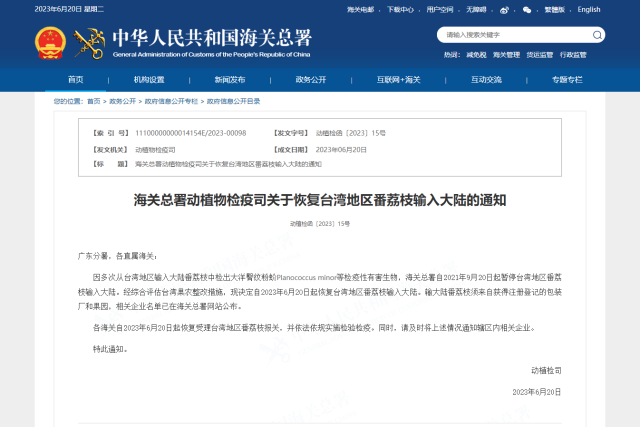Open the 机构设置 navigation menu

coord(148,78)
